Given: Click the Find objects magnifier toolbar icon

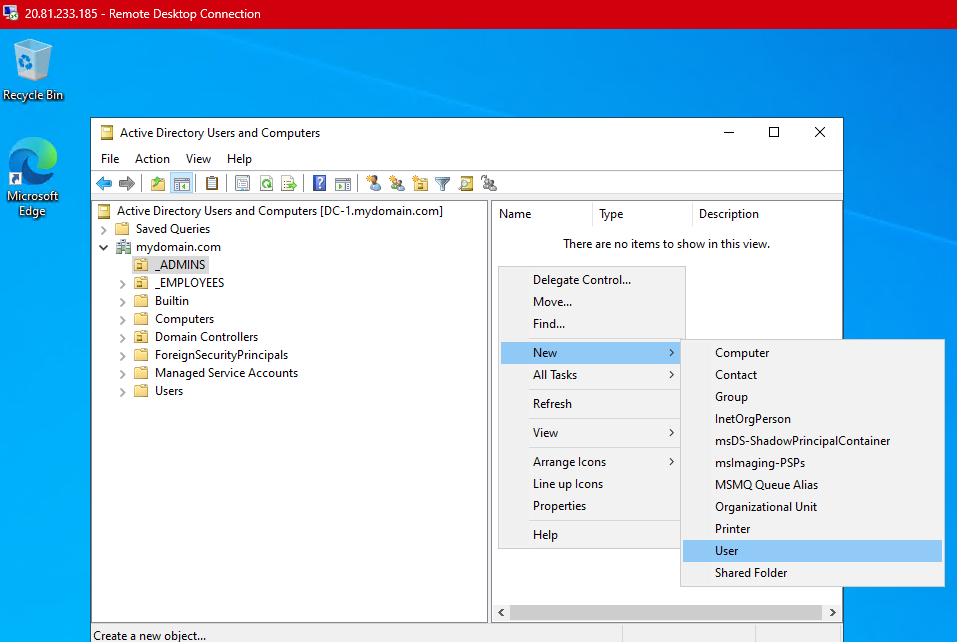Looking at the screenshot, I should (x=466, y=183).
